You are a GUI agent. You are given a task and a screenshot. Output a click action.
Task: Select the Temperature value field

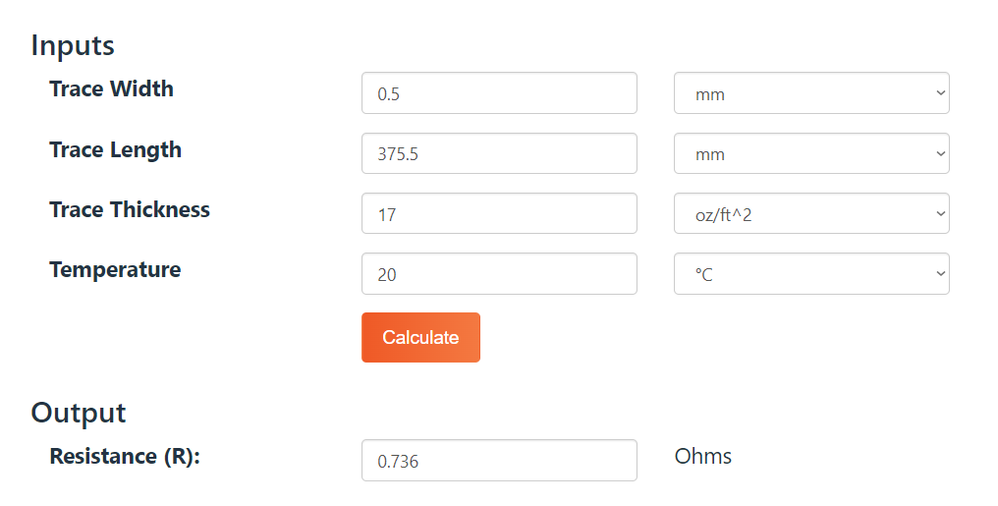click(498, 274)
